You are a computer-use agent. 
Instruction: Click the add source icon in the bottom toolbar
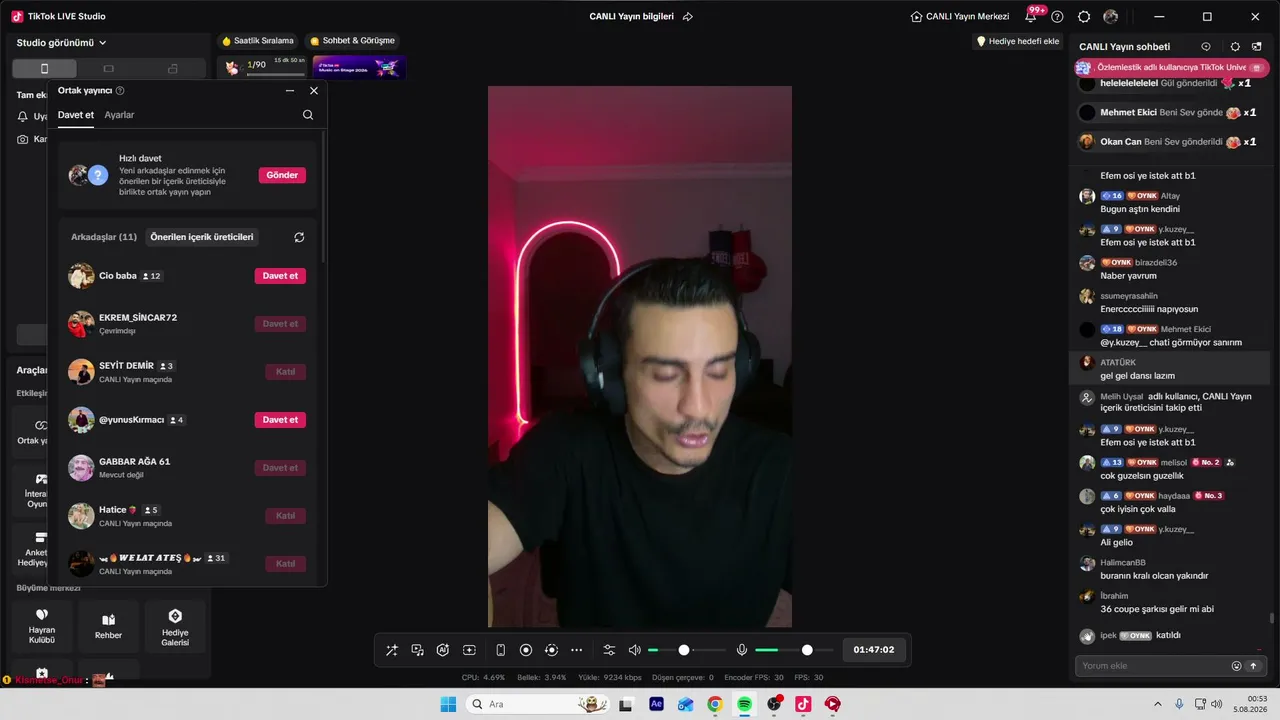[x=469, y=650]
